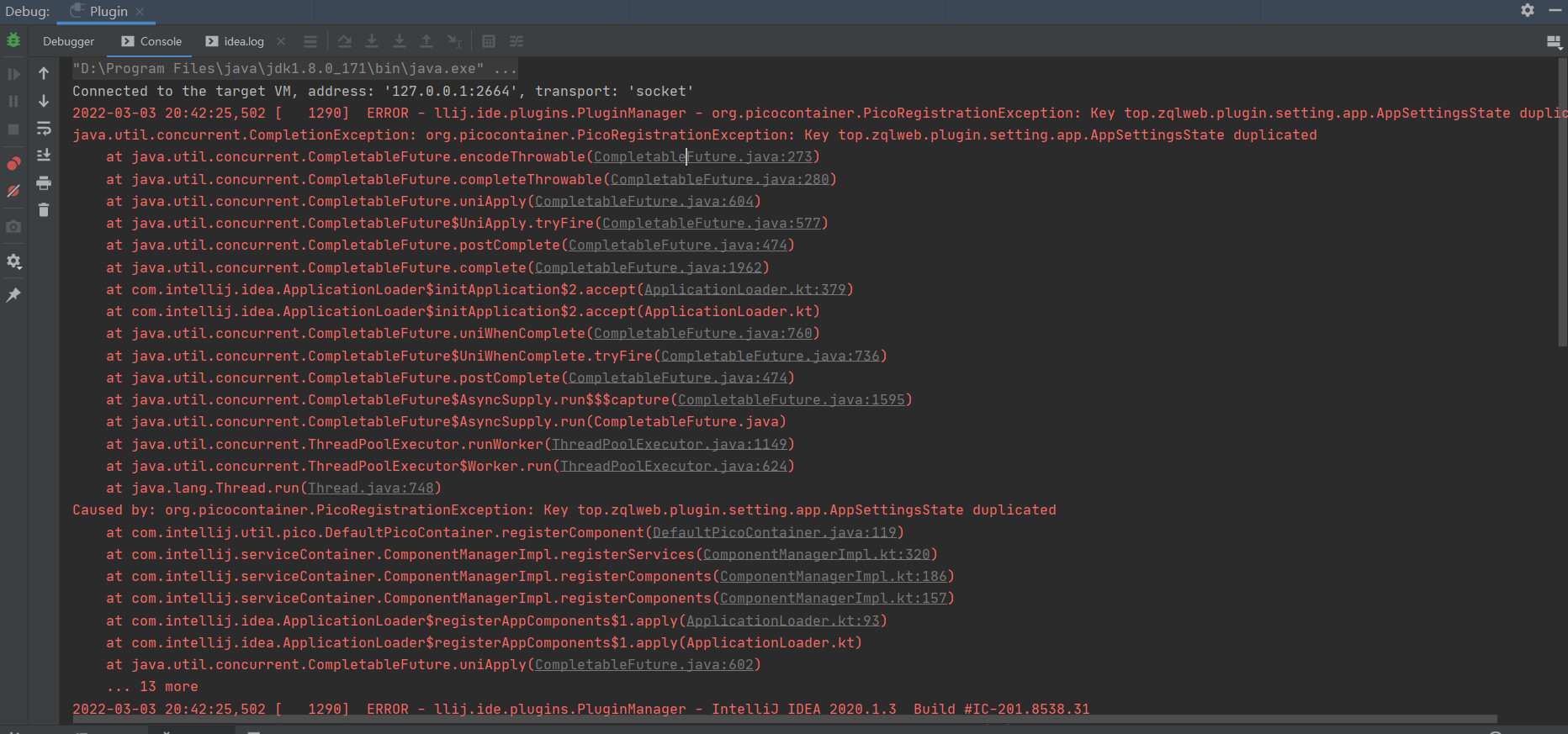
Task: Toggle Mute Breakpoints icon
Action: point(13,191)
